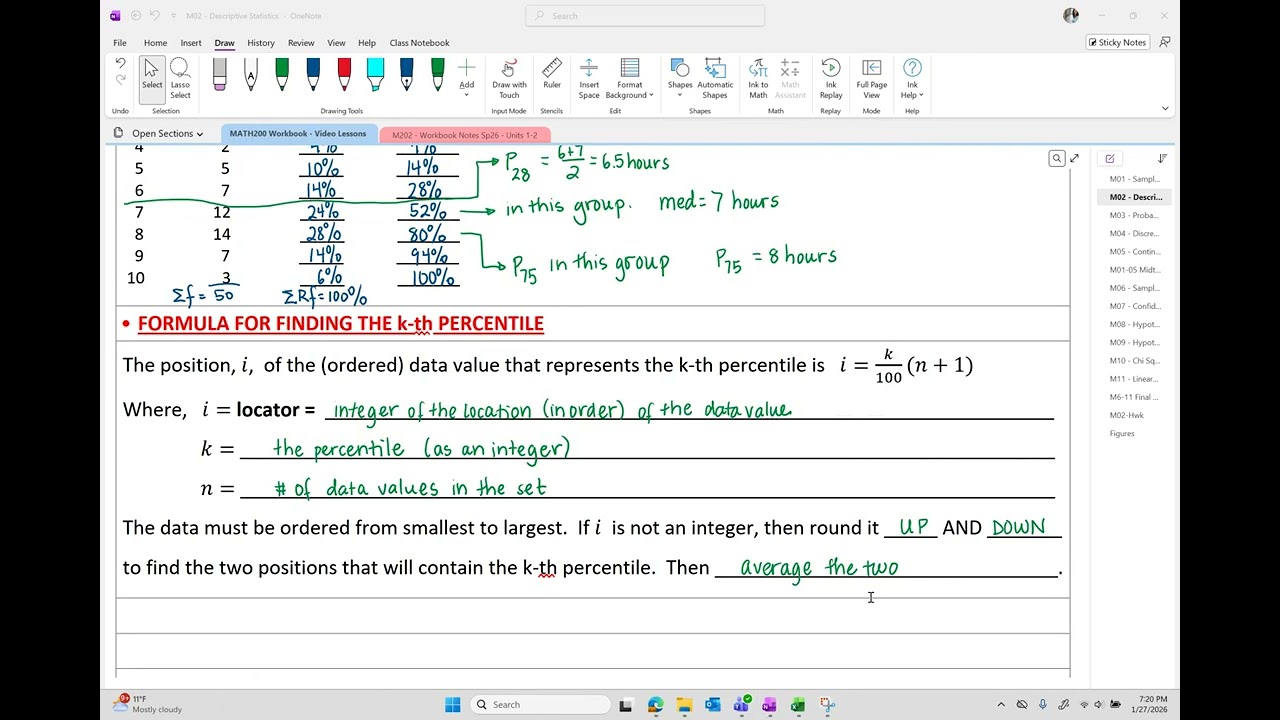Start Ink Replay
This screenshot has height=720, width=1280.
831,78
